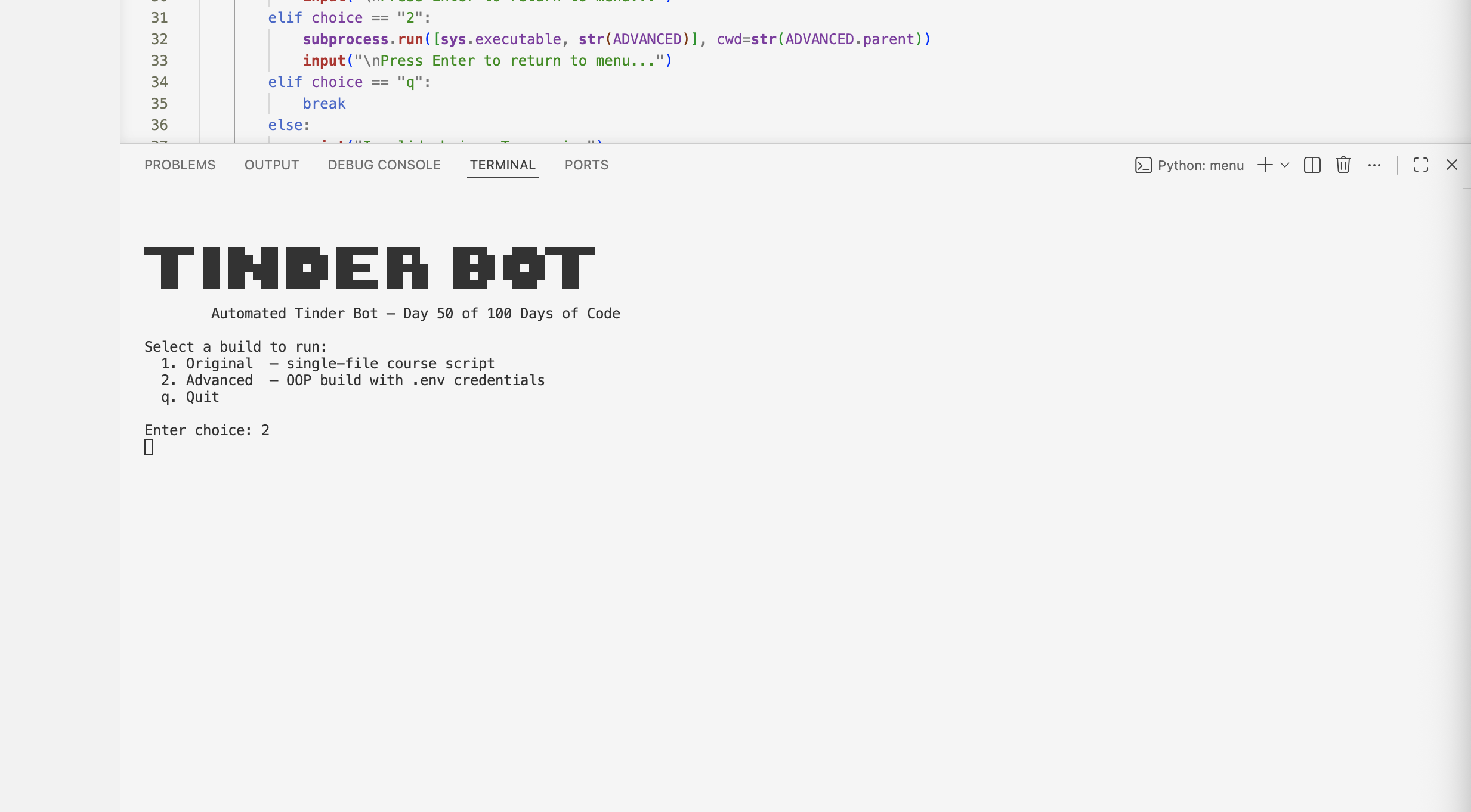Click the input("\nPress Enter...") line 33
Viewport: 1471px width, 812px height.
[x=487, y=61]
